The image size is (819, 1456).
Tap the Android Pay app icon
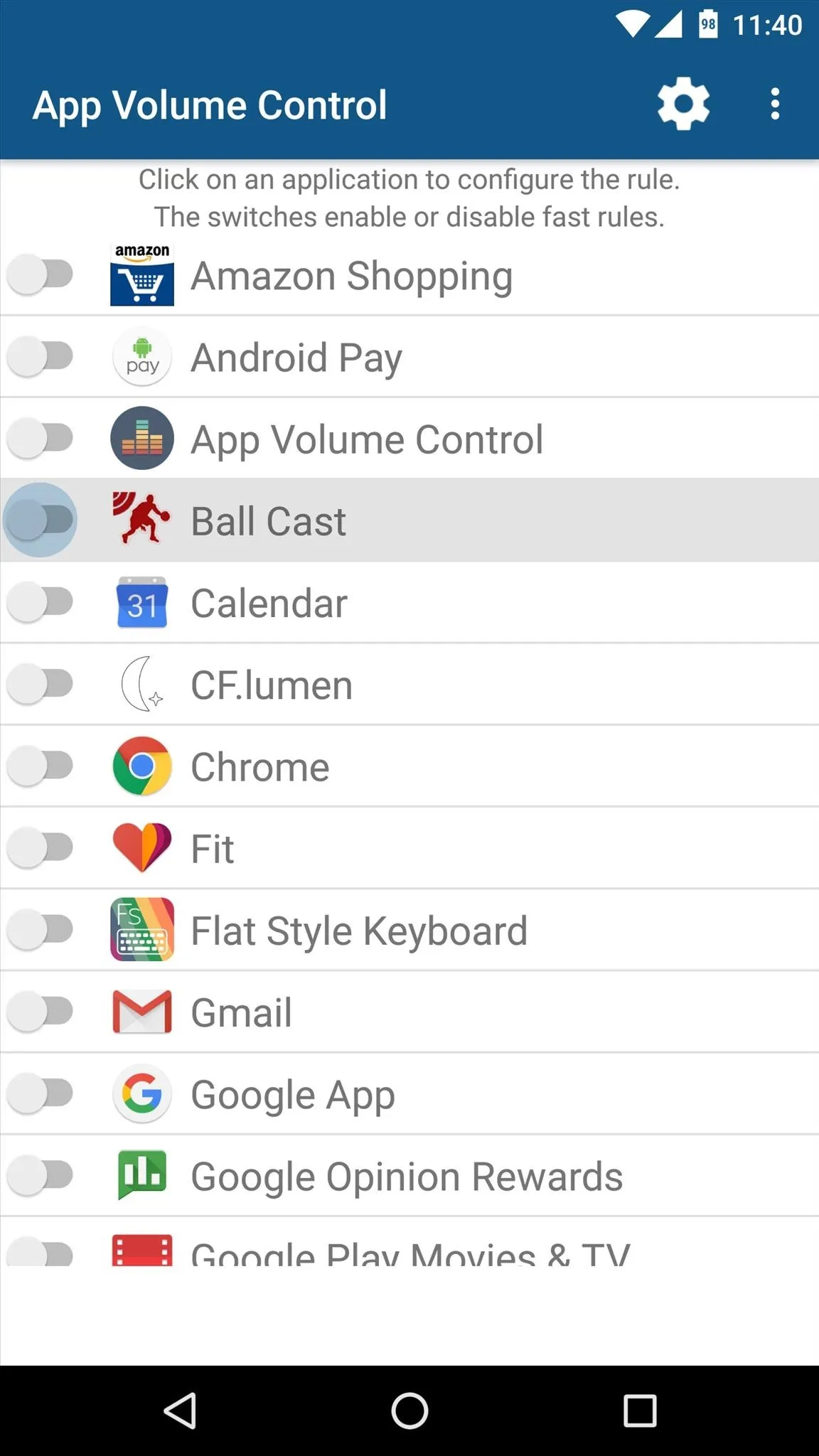142,356
